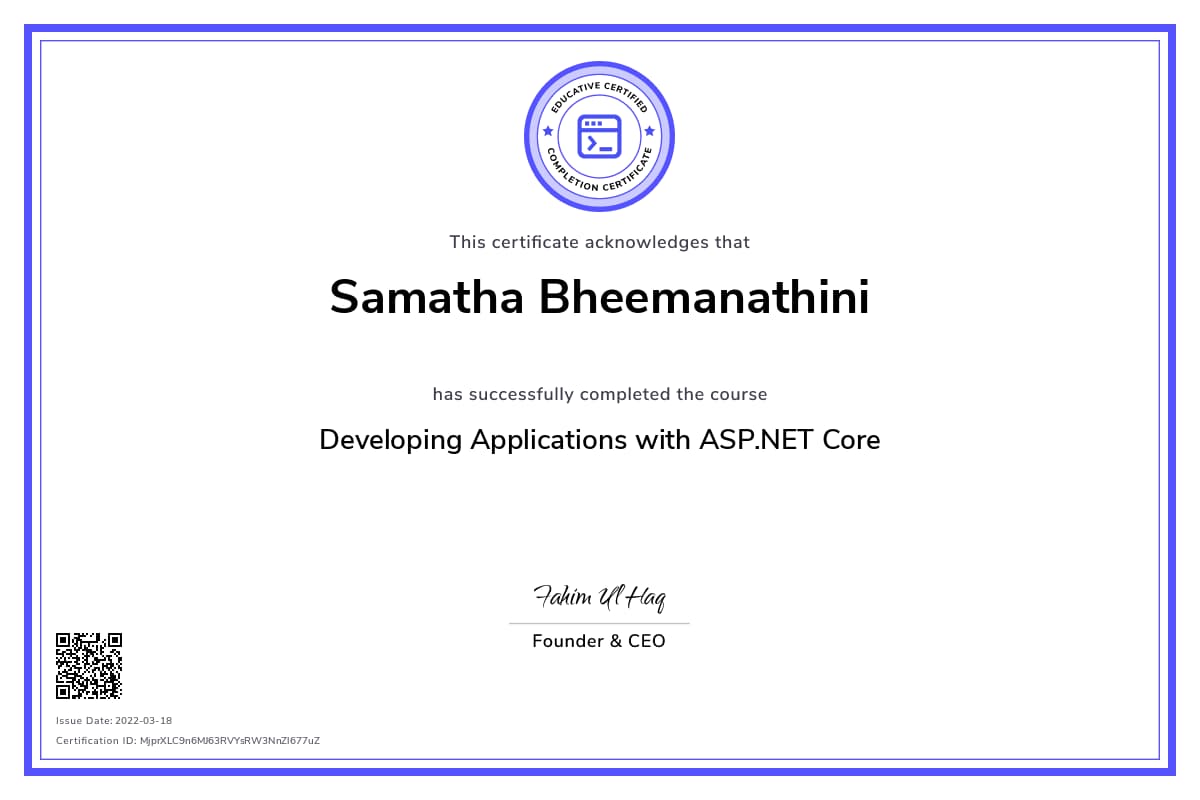Click "This certificate acknowledges that" text
The width and height of the screenshot is (1200, 800).
(x=599, y=242)
